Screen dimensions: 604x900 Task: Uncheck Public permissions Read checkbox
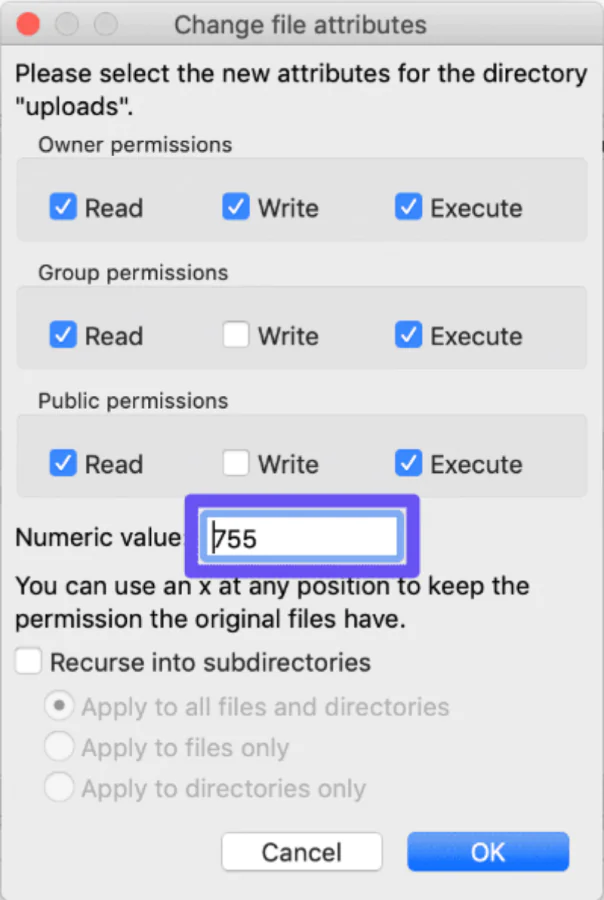click(x=63, y=463)
